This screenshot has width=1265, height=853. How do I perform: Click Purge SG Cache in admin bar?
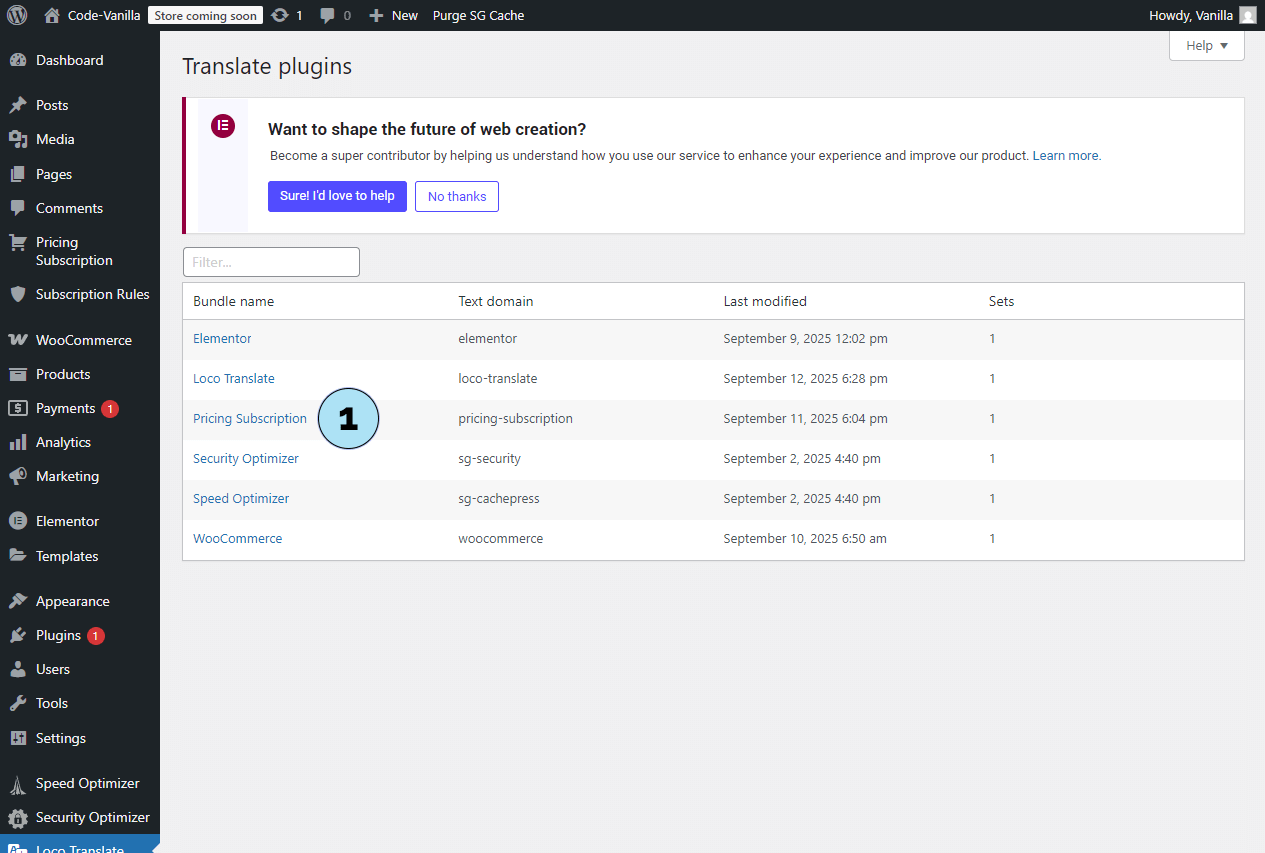(478, 15)
